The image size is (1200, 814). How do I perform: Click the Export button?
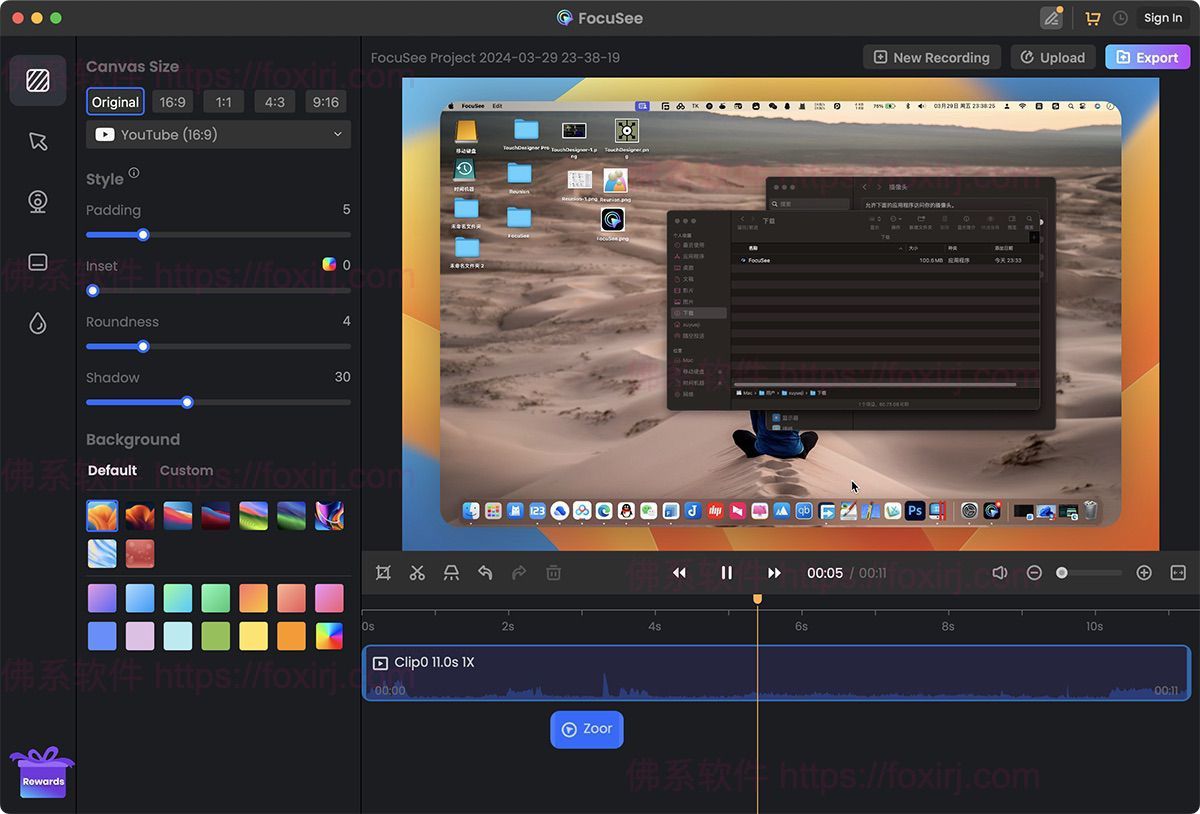[1147, 57]
